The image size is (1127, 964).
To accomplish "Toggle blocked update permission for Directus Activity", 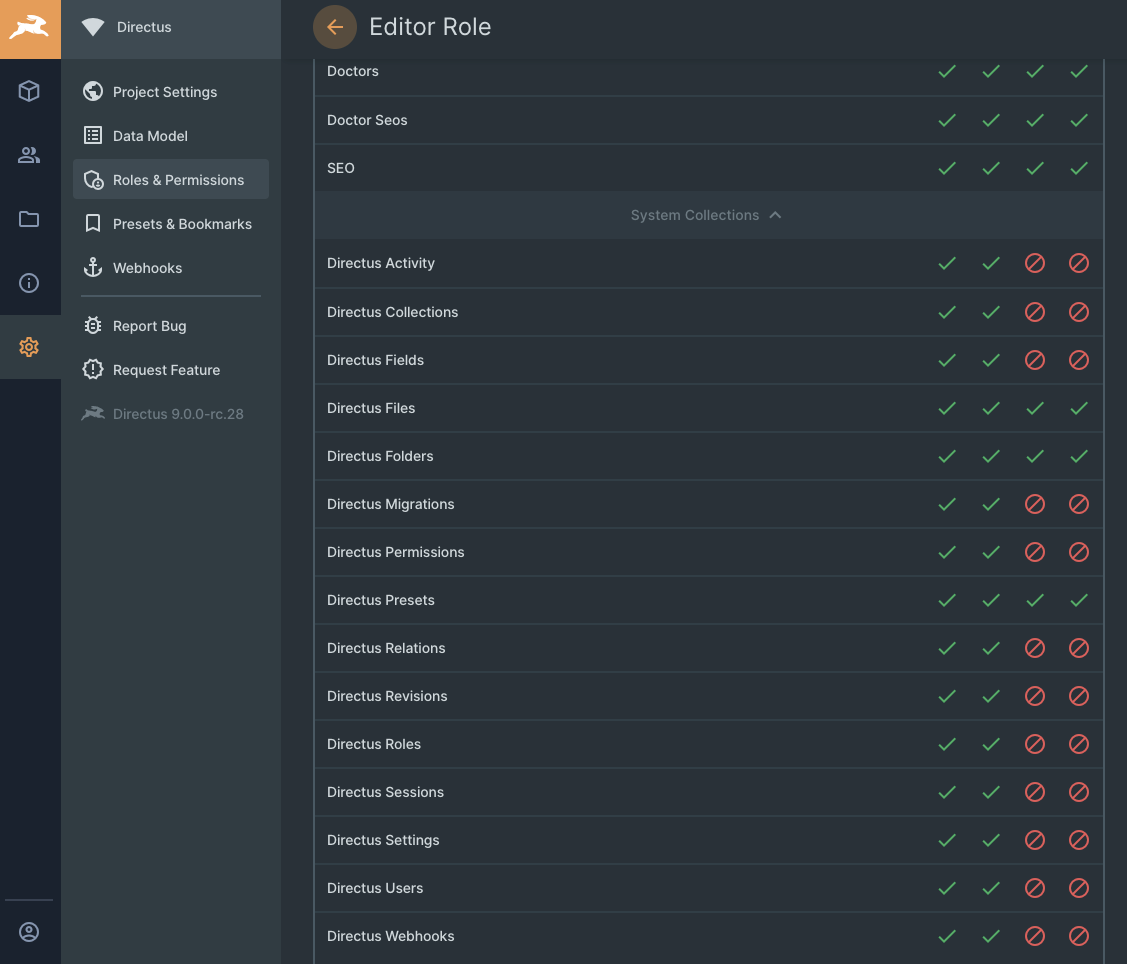I will (x=1035, y=263).
